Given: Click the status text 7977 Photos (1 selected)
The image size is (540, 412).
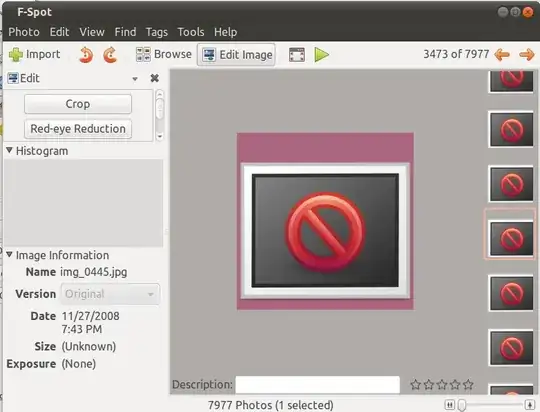Looking at the screenshot, I should (x=271, y=405).
